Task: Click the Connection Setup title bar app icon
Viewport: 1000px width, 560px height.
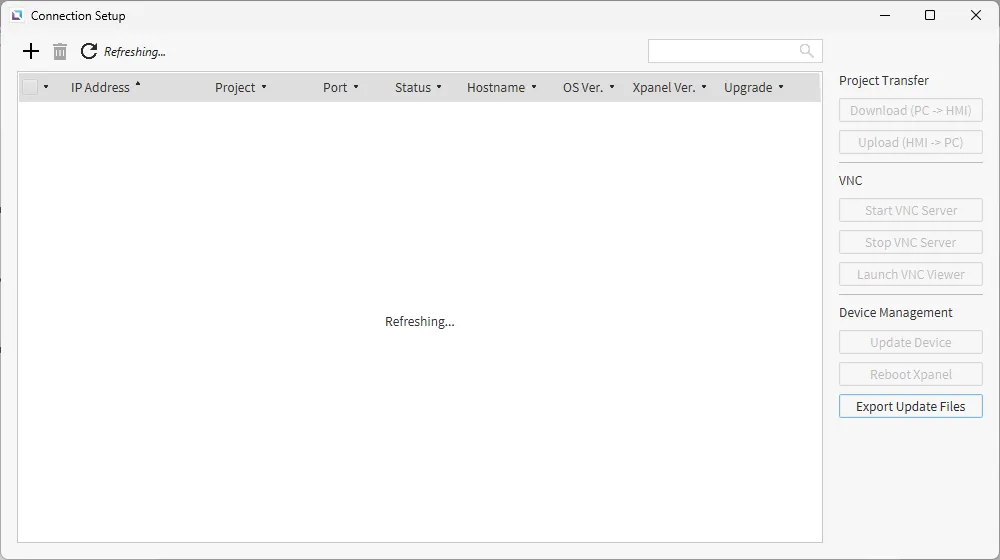Action: (x=16, y=16)
